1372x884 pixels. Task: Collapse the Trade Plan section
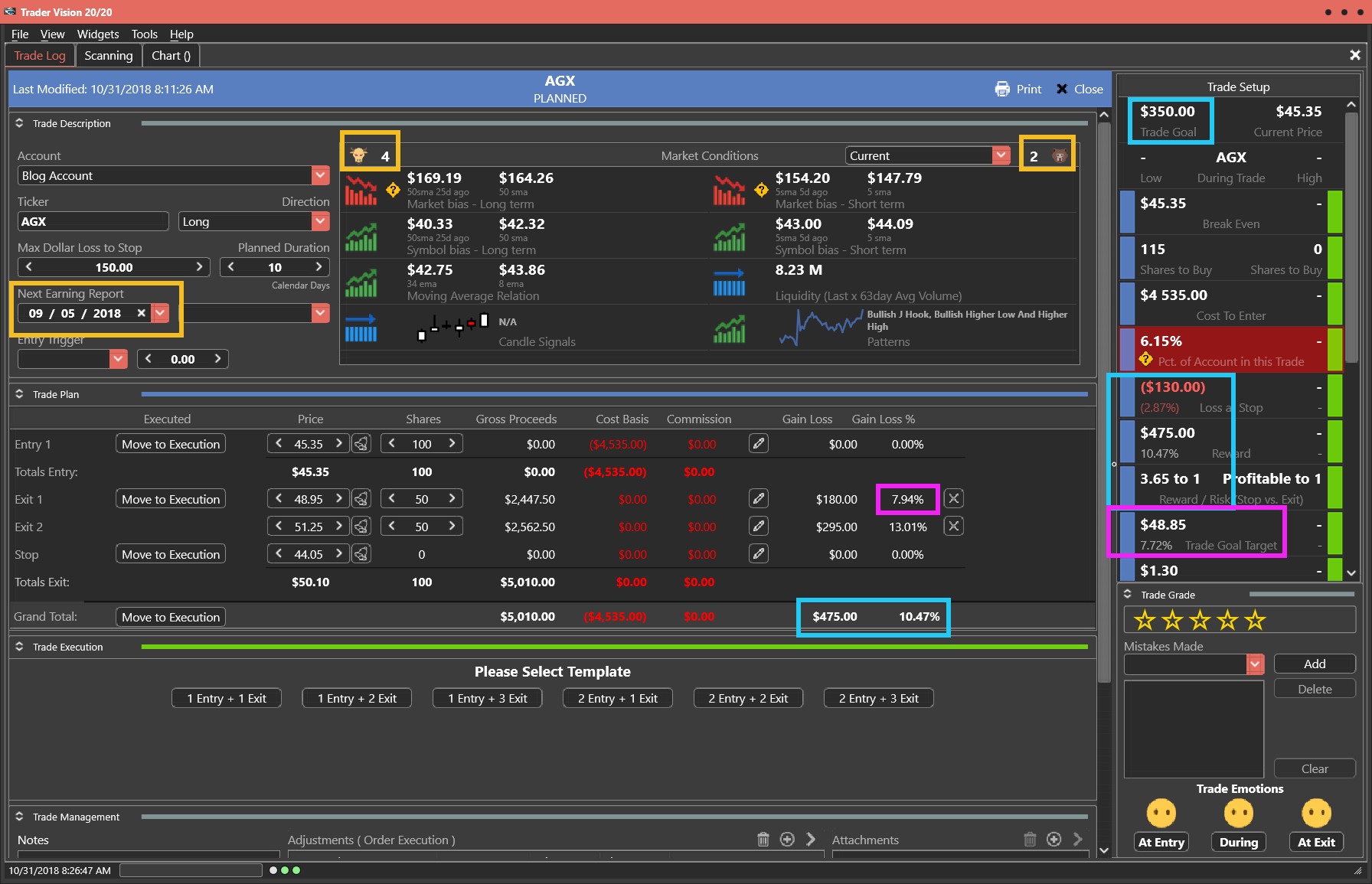point(19,394)
